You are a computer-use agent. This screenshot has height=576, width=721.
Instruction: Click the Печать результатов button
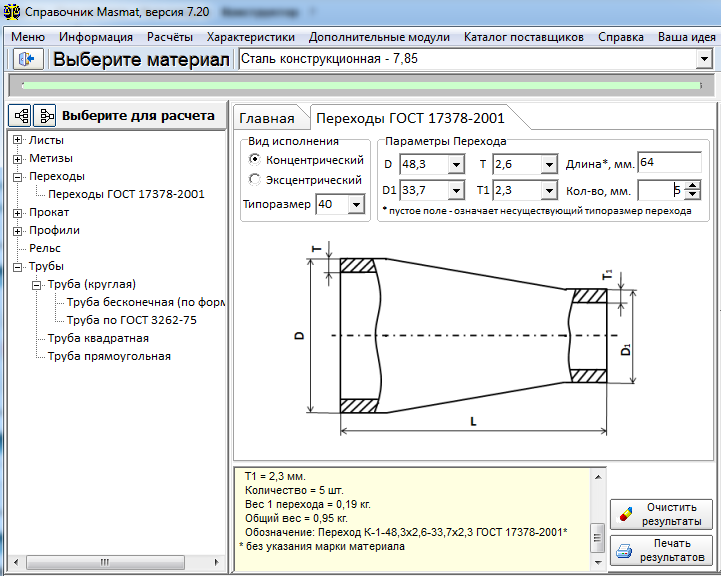click(661, 551)
